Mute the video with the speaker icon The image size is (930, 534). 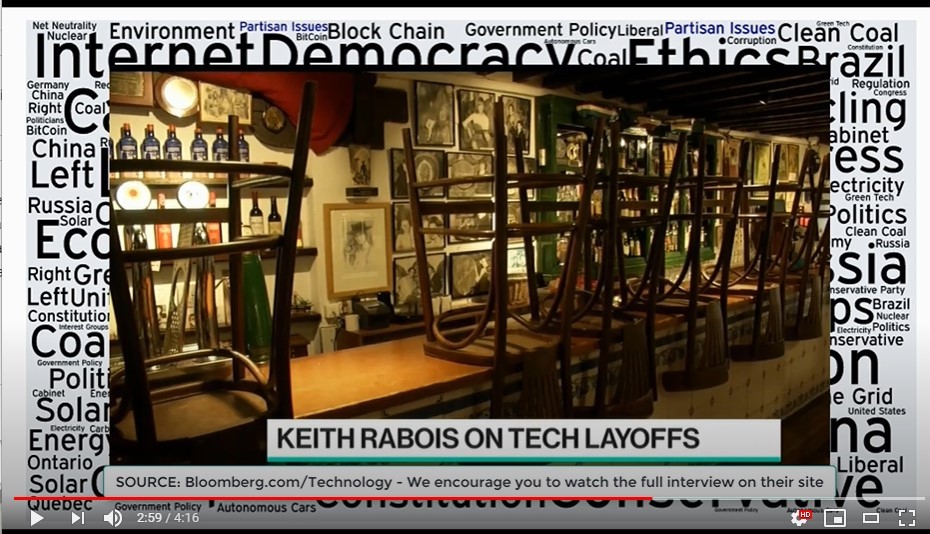click(x=113, y=518)
